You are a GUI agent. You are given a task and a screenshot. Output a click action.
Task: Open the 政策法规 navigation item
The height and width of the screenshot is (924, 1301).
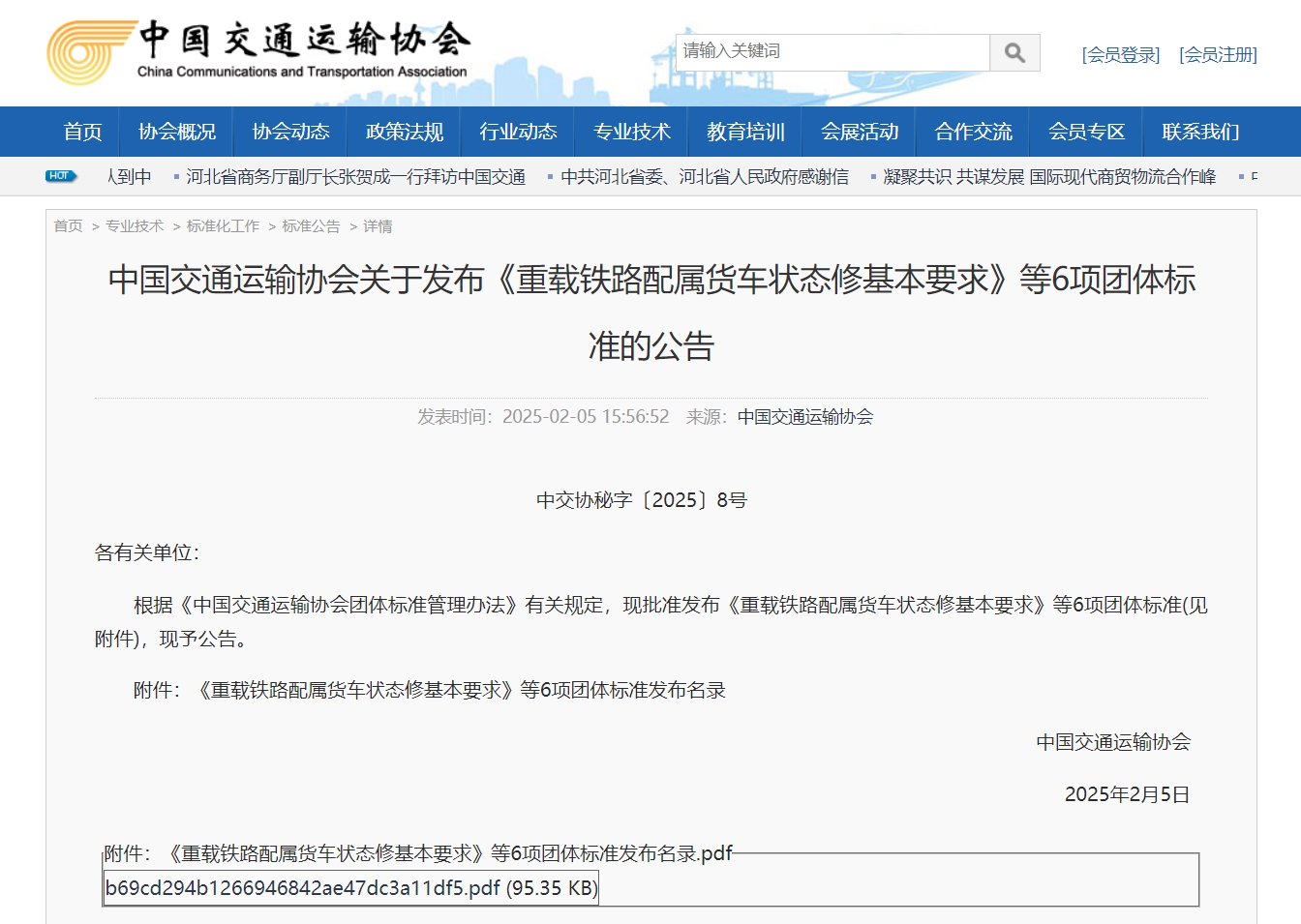click(x=405, y=132)
